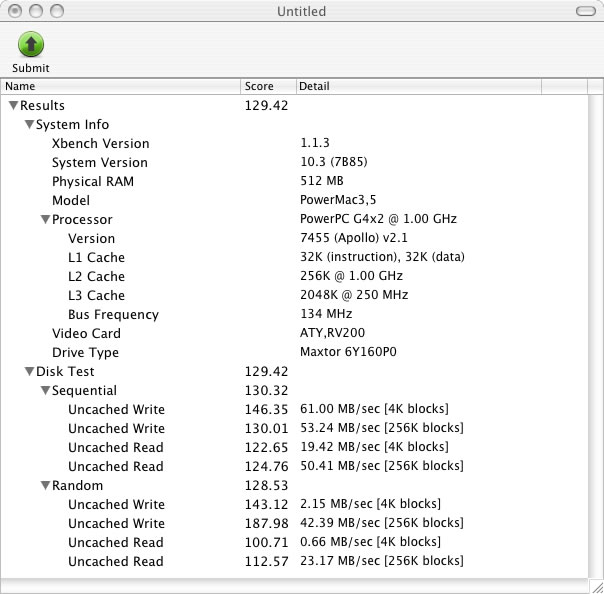Viewport: 604px width, 594px height.
Task: Click the '19.42 MB/sec [4K blocks]' detail
Action: coord(374,447)
